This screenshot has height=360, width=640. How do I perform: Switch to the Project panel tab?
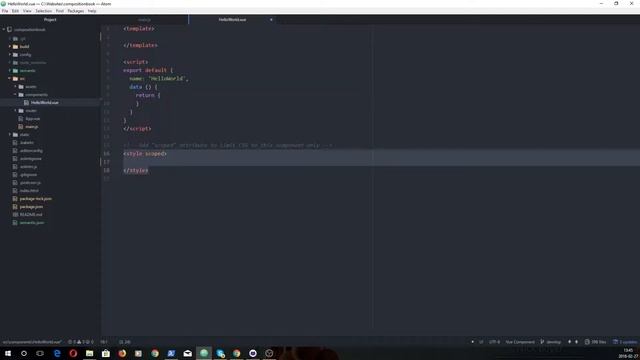tap(50, 20)
